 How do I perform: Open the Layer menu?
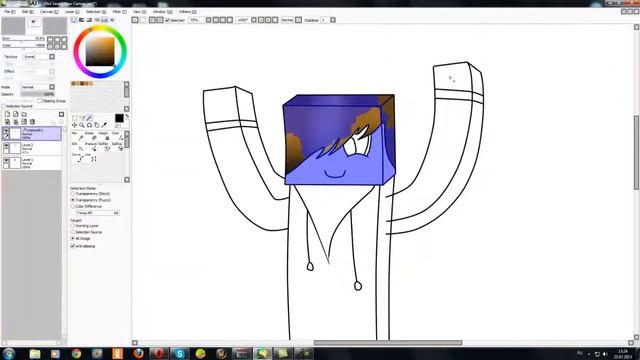point(72,12)
